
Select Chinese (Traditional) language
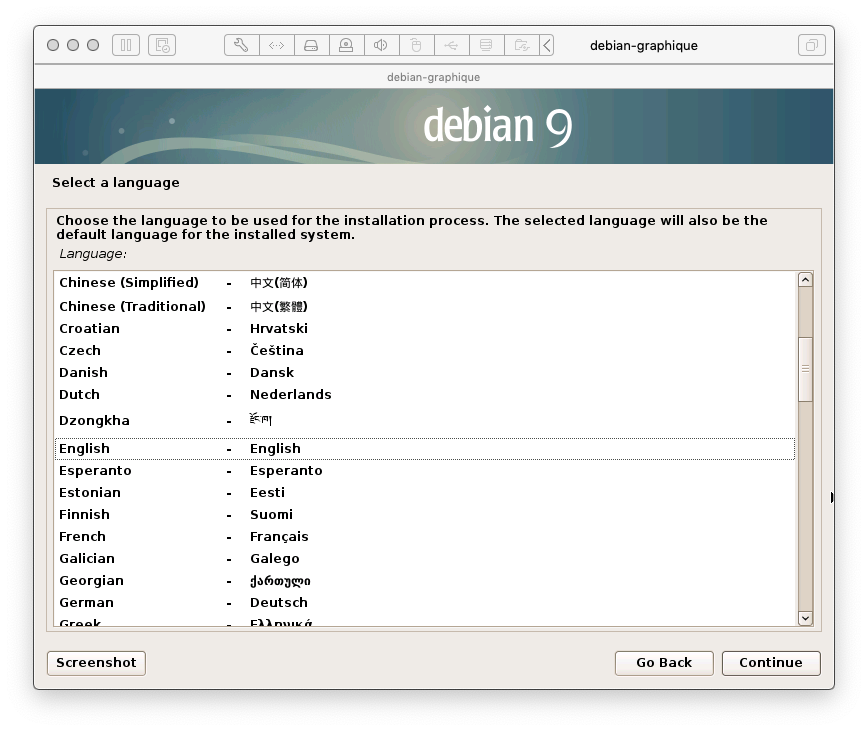[x=425, y=307]
